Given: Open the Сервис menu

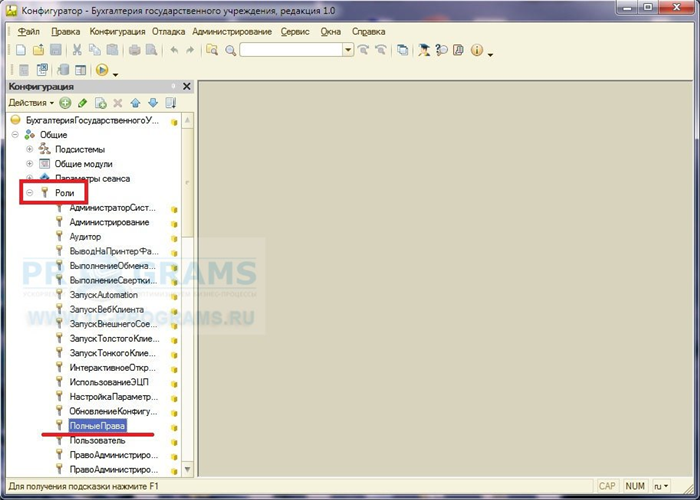Looking at the screenshot, I should [x=295, y=32].
